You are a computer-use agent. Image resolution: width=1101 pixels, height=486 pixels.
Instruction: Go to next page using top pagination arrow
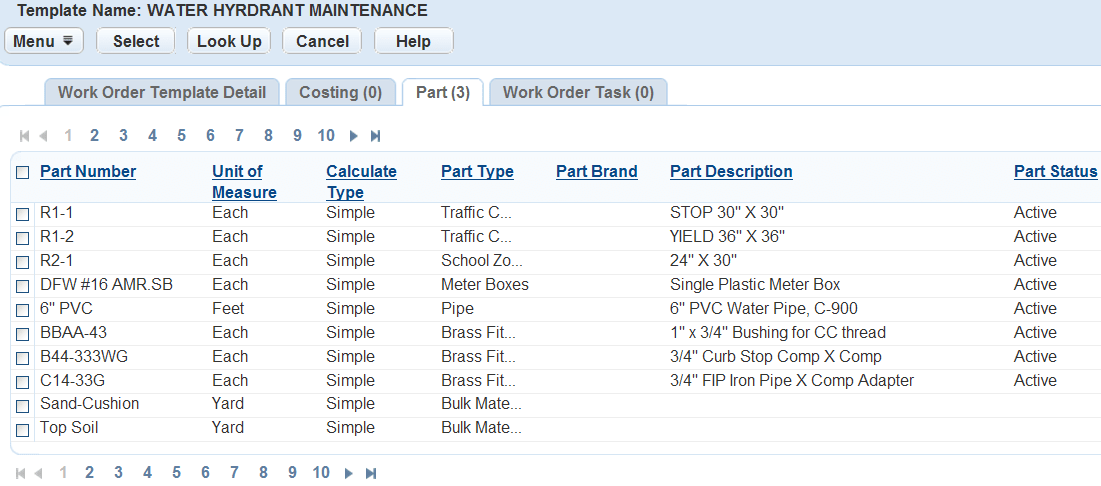(354, 136)
